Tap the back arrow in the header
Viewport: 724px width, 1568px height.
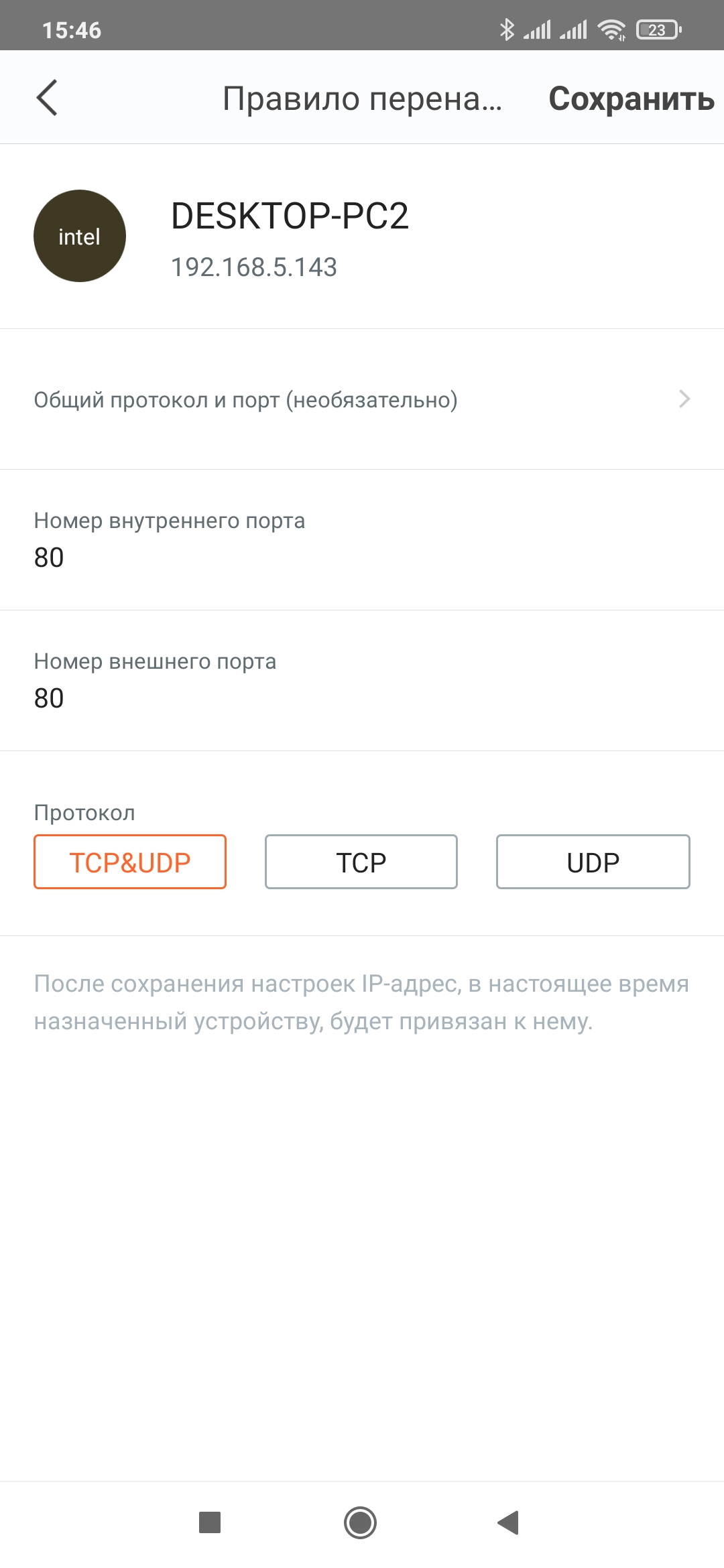click(47, 98)
